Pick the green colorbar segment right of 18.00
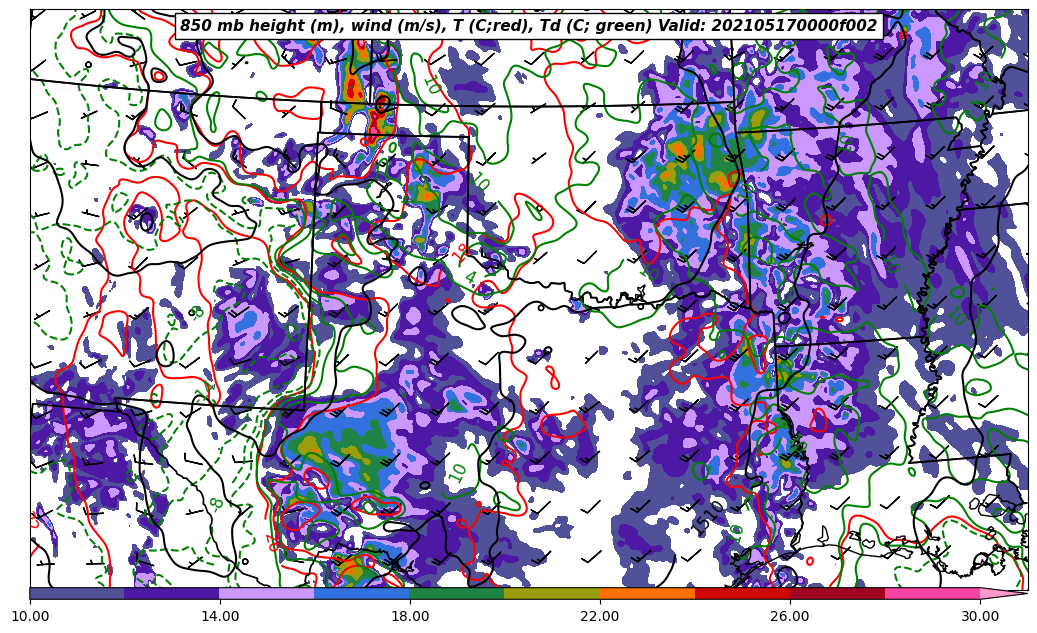1037x633 pixels. (457, 593)
